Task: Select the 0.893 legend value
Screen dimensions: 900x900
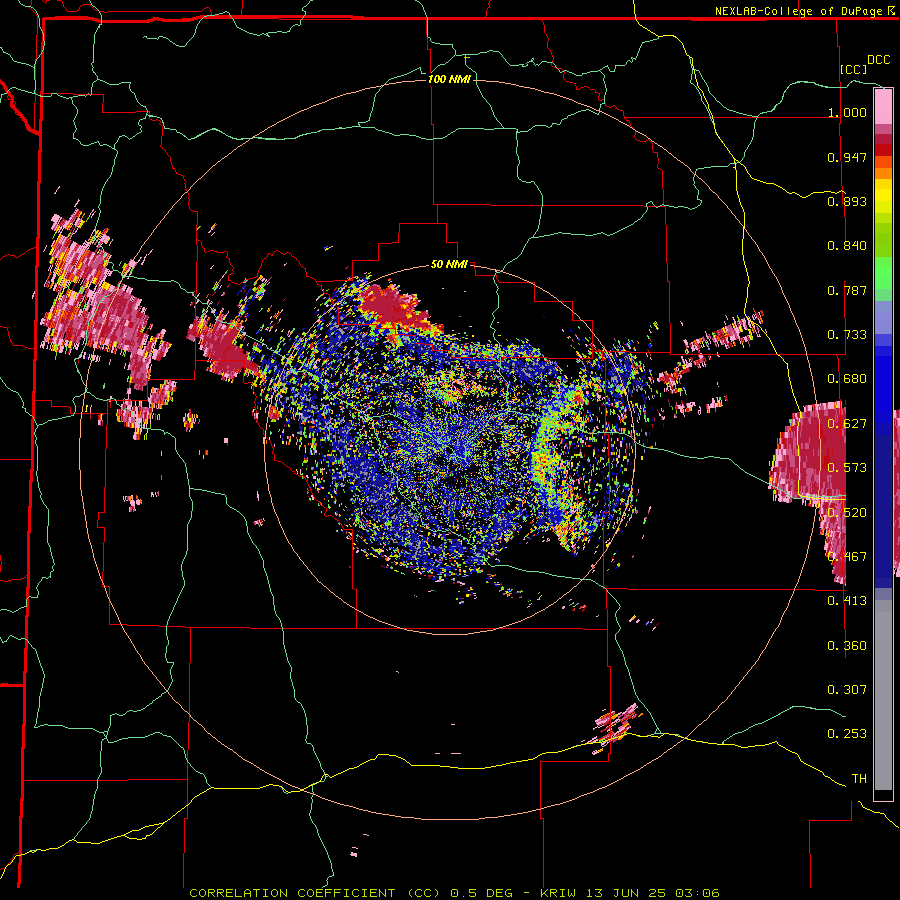Action: (x=847, y=201)
